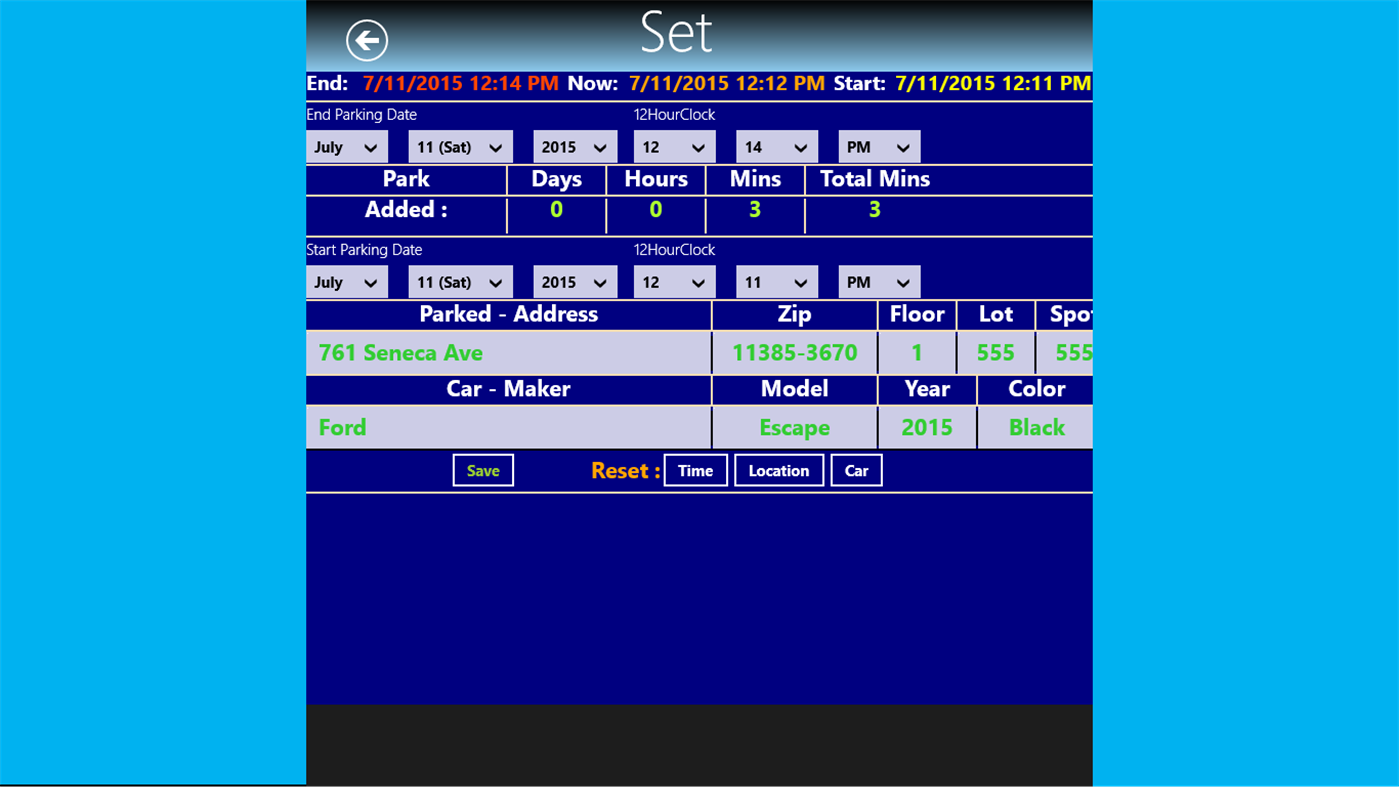
Task: Click the Save button
Action: [483, 470]
